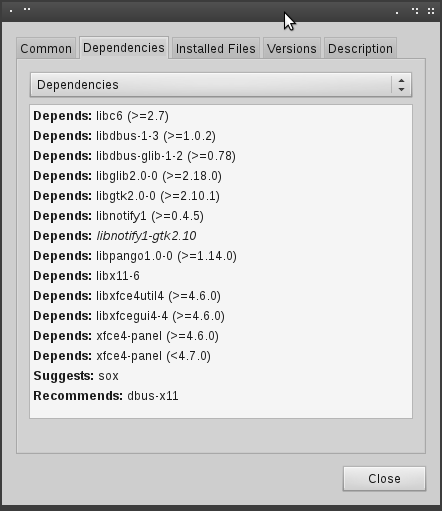This screenshot has width=442, height=511.
Task: Open the Installed Files tab
Action: pos(216,48)
